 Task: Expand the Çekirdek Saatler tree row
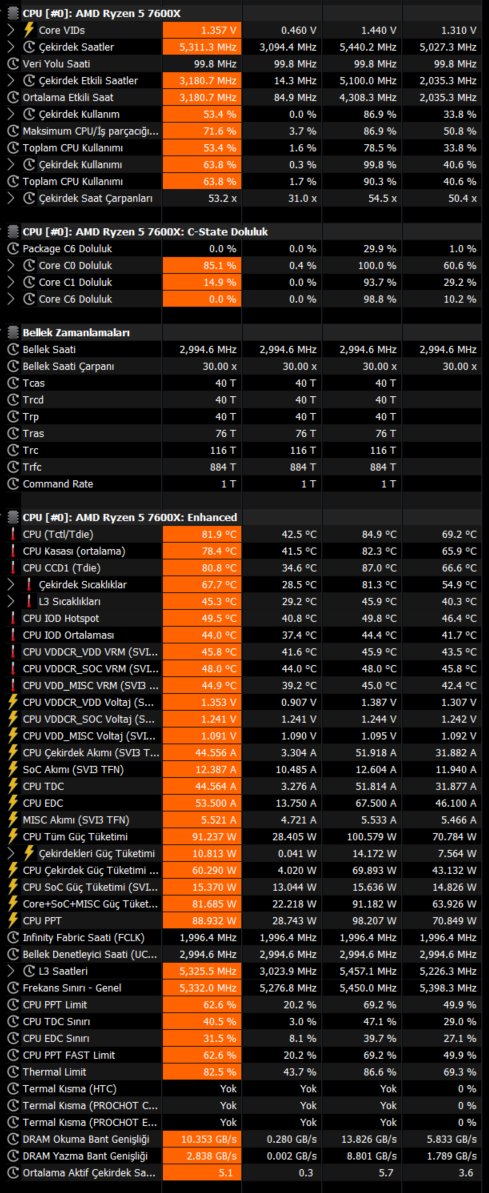tap(10, 46)
